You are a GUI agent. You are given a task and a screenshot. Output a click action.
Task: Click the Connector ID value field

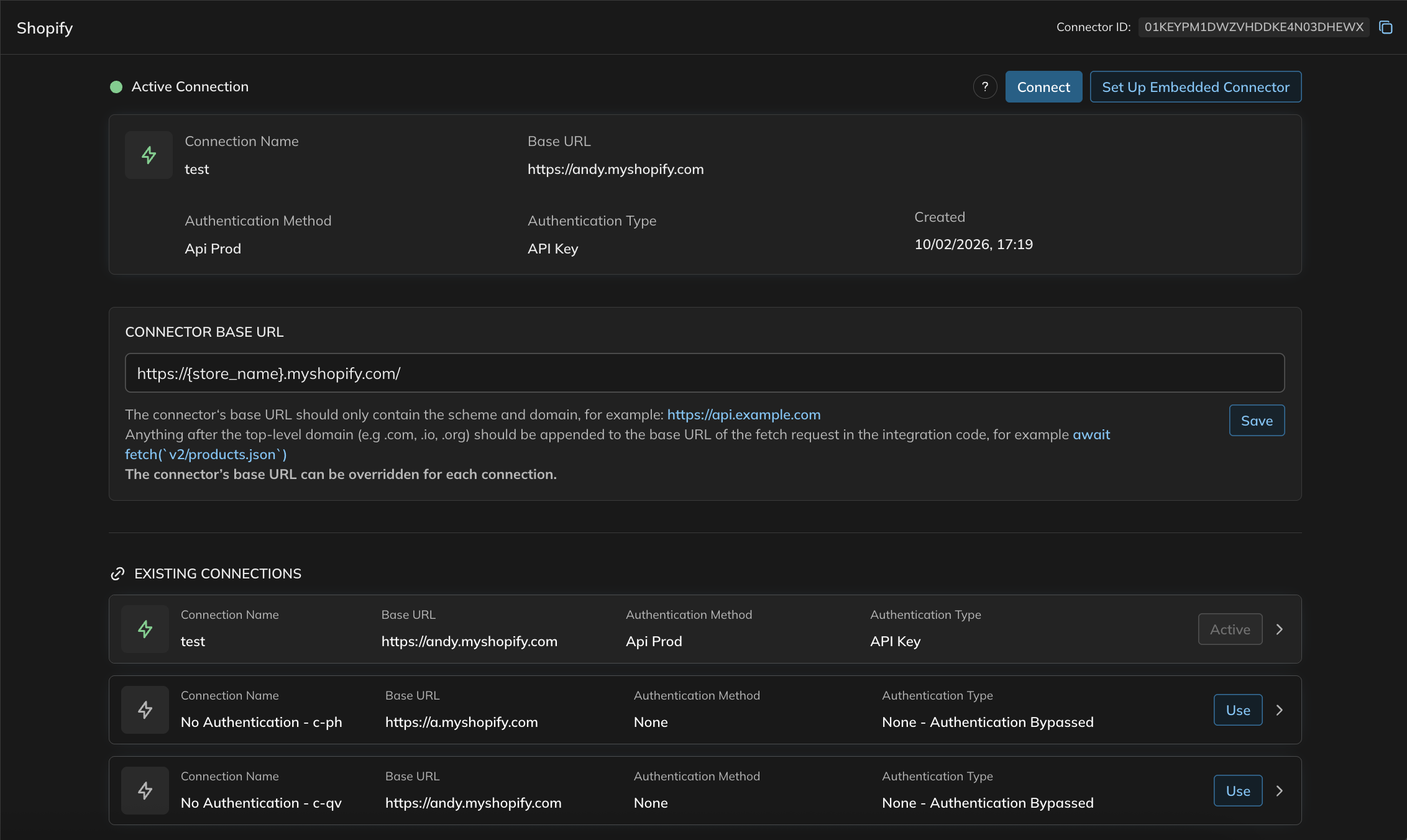pyautogui.click(x=1253, y=27)
